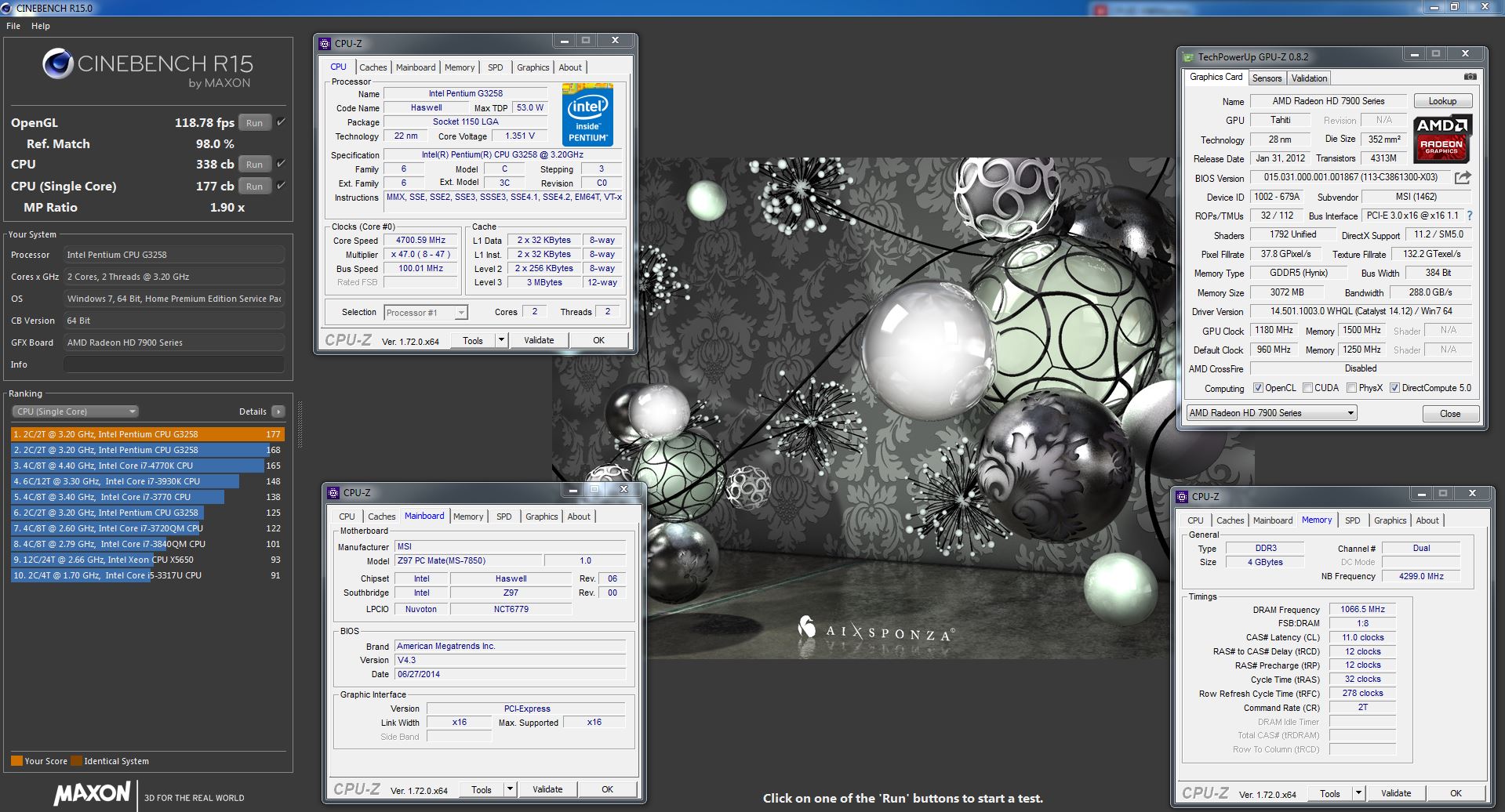
Task: Click the Z97 PC Mate(MS-7850) model field
Action: (x=467, y=560)
